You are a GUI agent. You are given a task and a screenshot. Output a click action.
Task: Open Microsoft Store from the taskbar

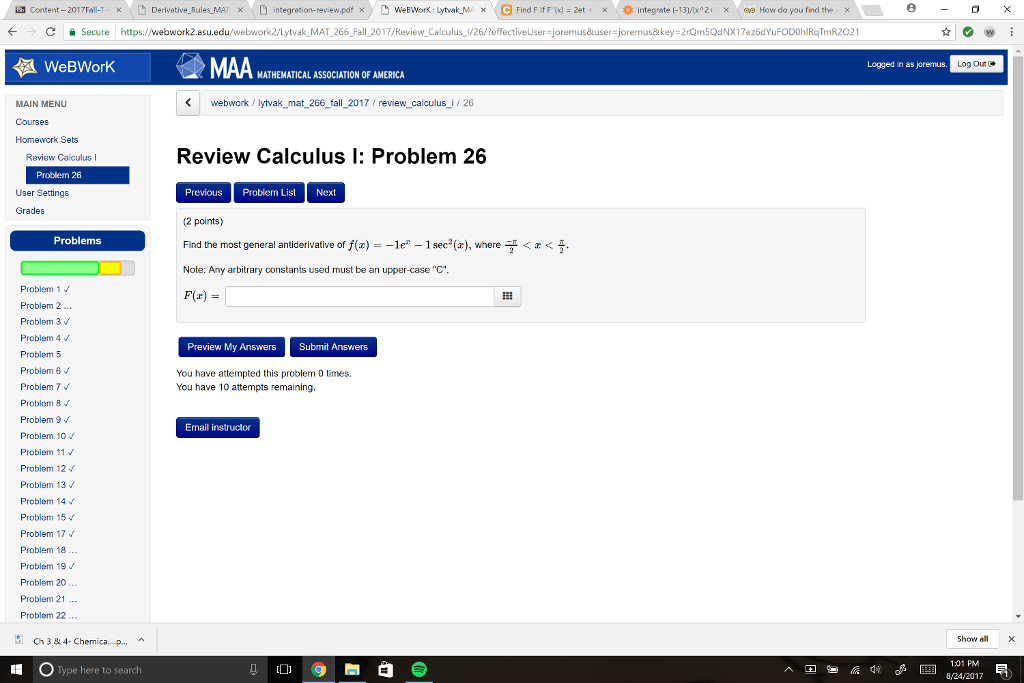(385, 669)
